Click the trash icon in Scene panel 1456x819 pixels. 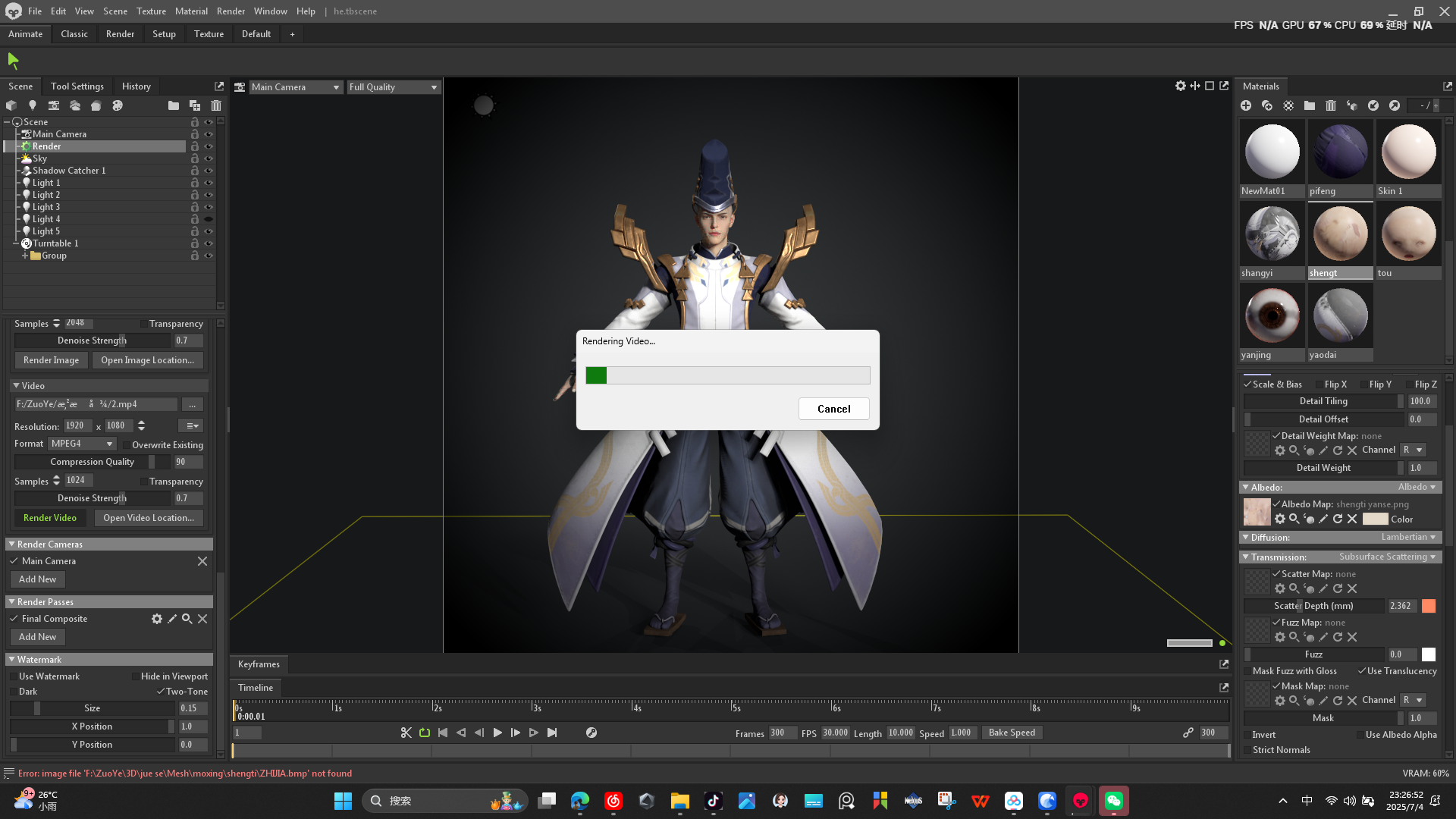pos(216,105)
